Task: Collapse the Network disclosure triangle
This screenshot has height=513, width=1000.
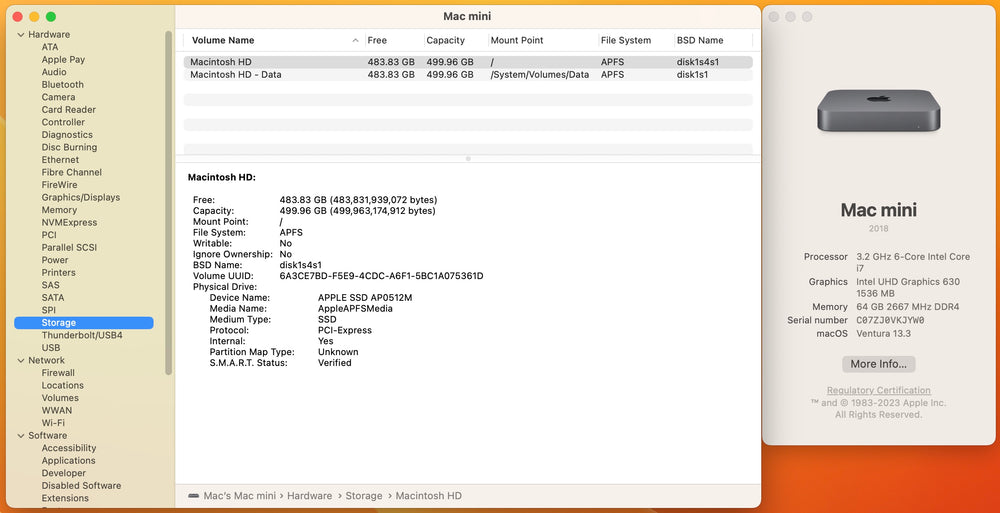Action: pyautogui.click(x=20, y=360)
